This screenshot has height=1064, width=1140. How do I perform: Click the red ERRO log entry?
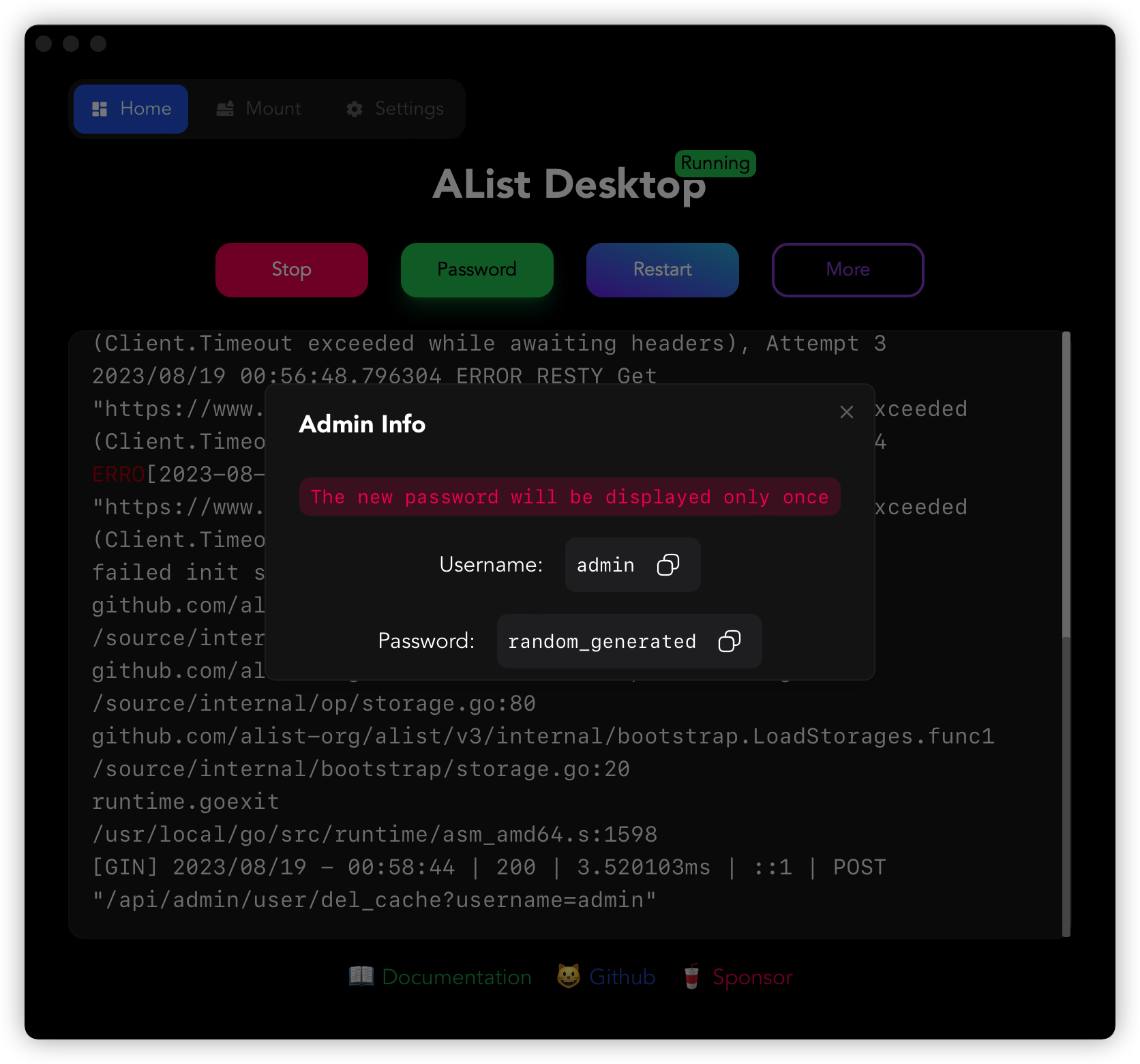(x=119, y=474)
